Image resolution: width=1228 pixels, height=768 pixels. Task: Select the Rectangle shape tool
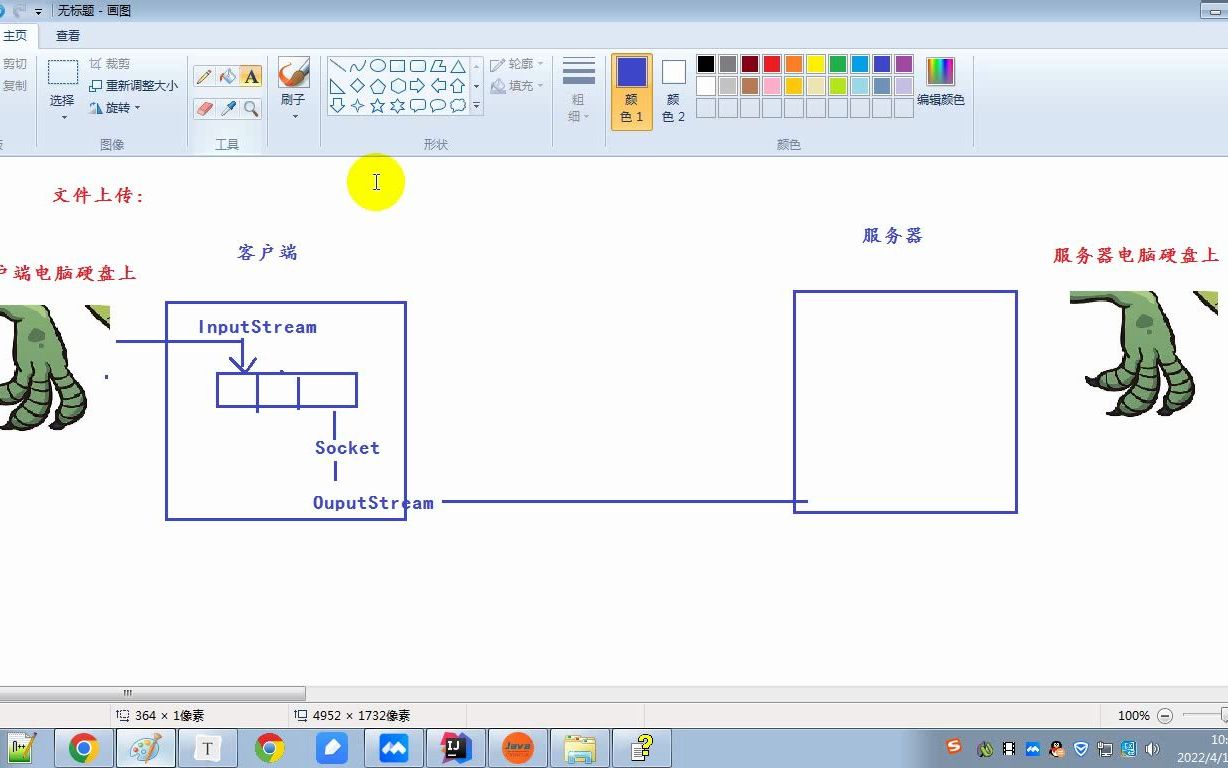[397, 65]
